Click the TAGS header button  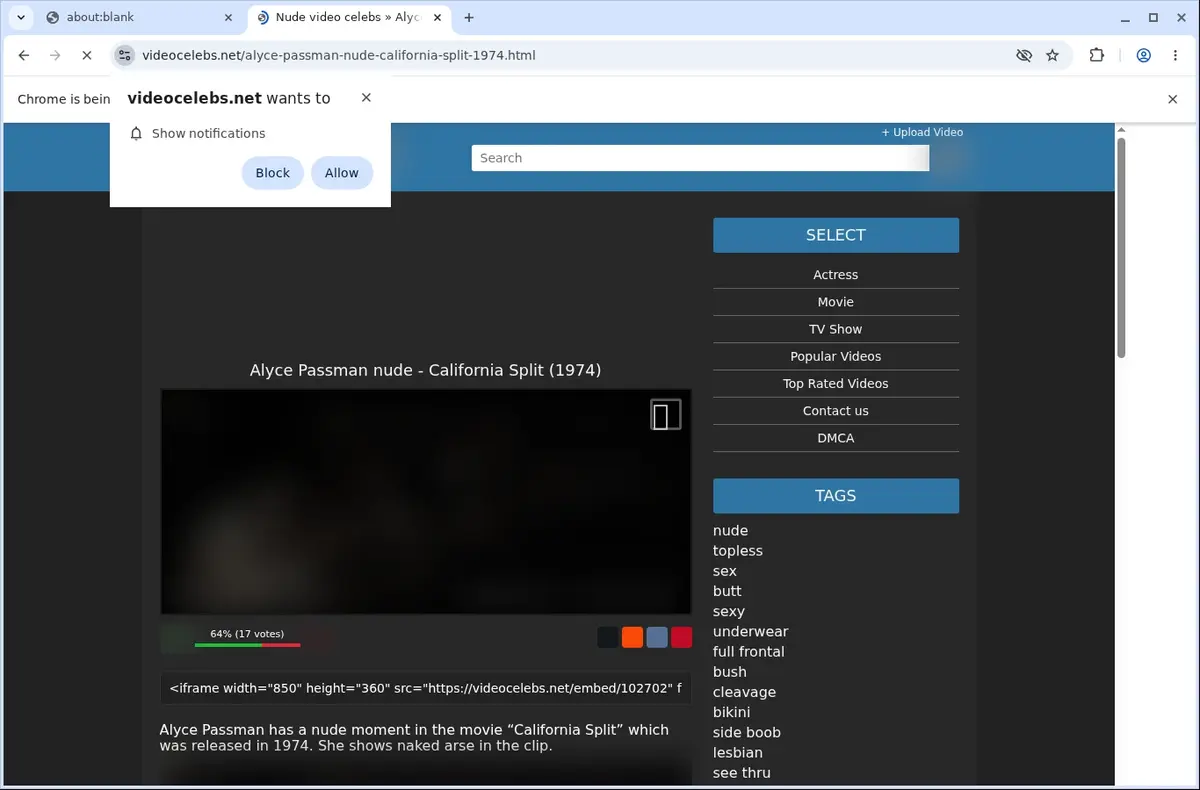[836, 496]
